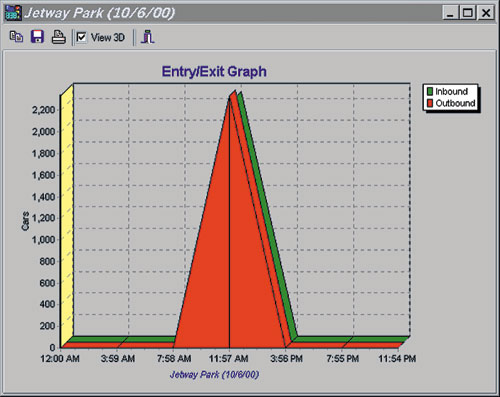Close the Jetway Park window
Image resolution: width=500 pixels, height=397 pixels.
pos(486,13)
